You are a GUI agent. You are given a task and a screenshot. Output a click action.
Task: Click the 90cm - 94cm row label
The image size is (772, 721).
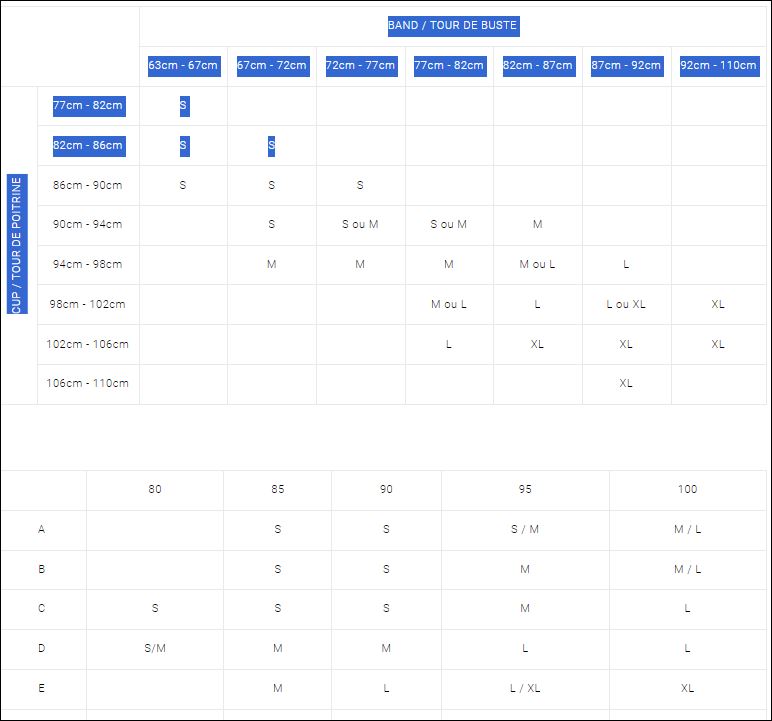(88, 224)
